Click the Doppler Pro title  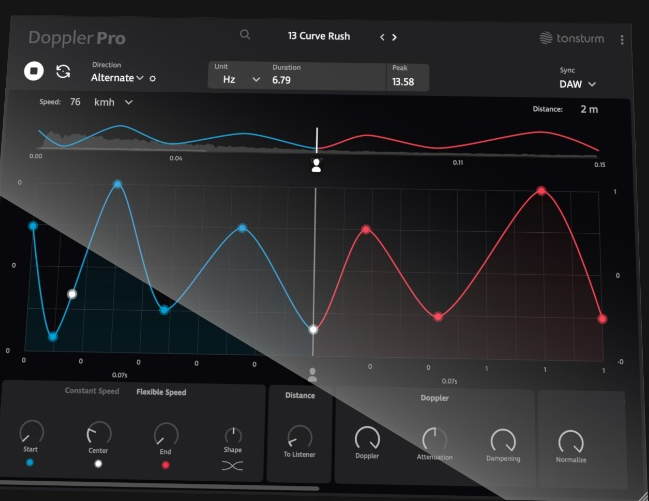pos(77,38)
